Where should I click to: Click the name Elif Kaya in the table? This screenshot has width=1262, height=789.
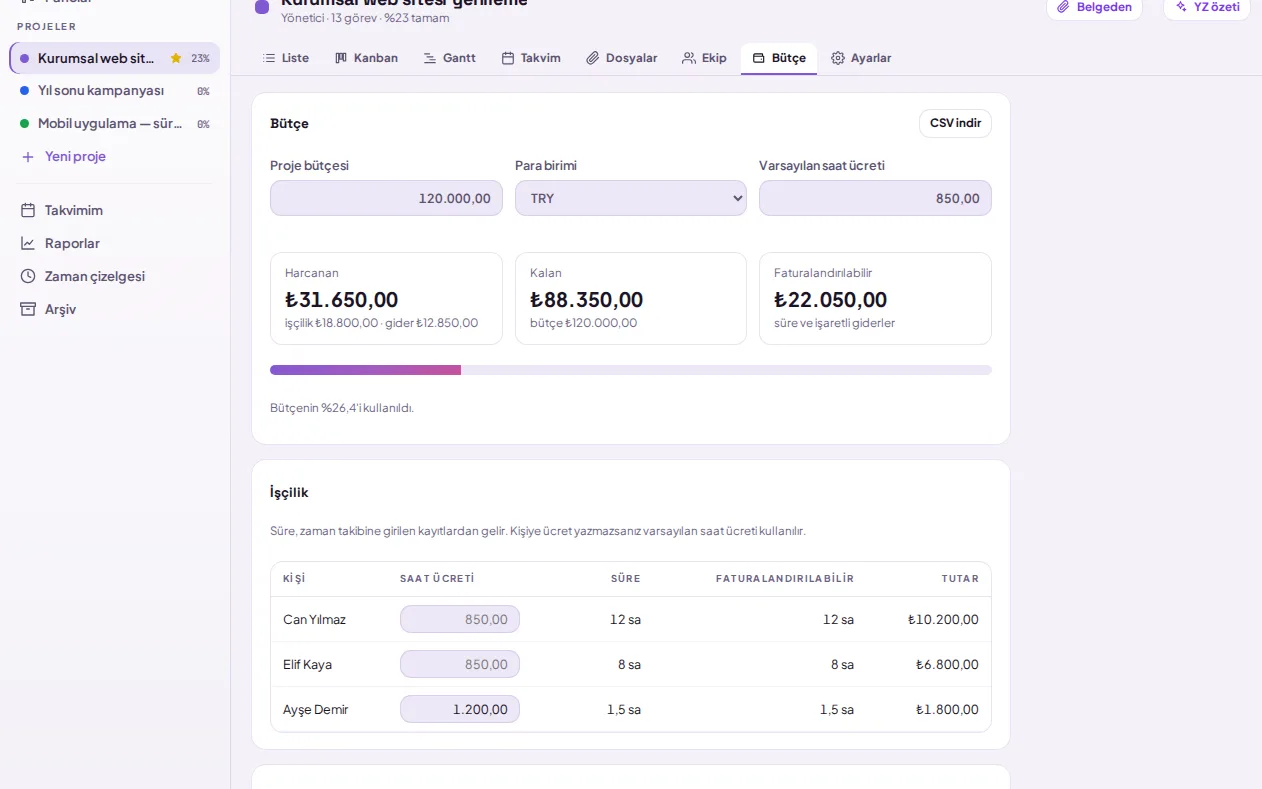pyautogui.click(x=307, y=664)
